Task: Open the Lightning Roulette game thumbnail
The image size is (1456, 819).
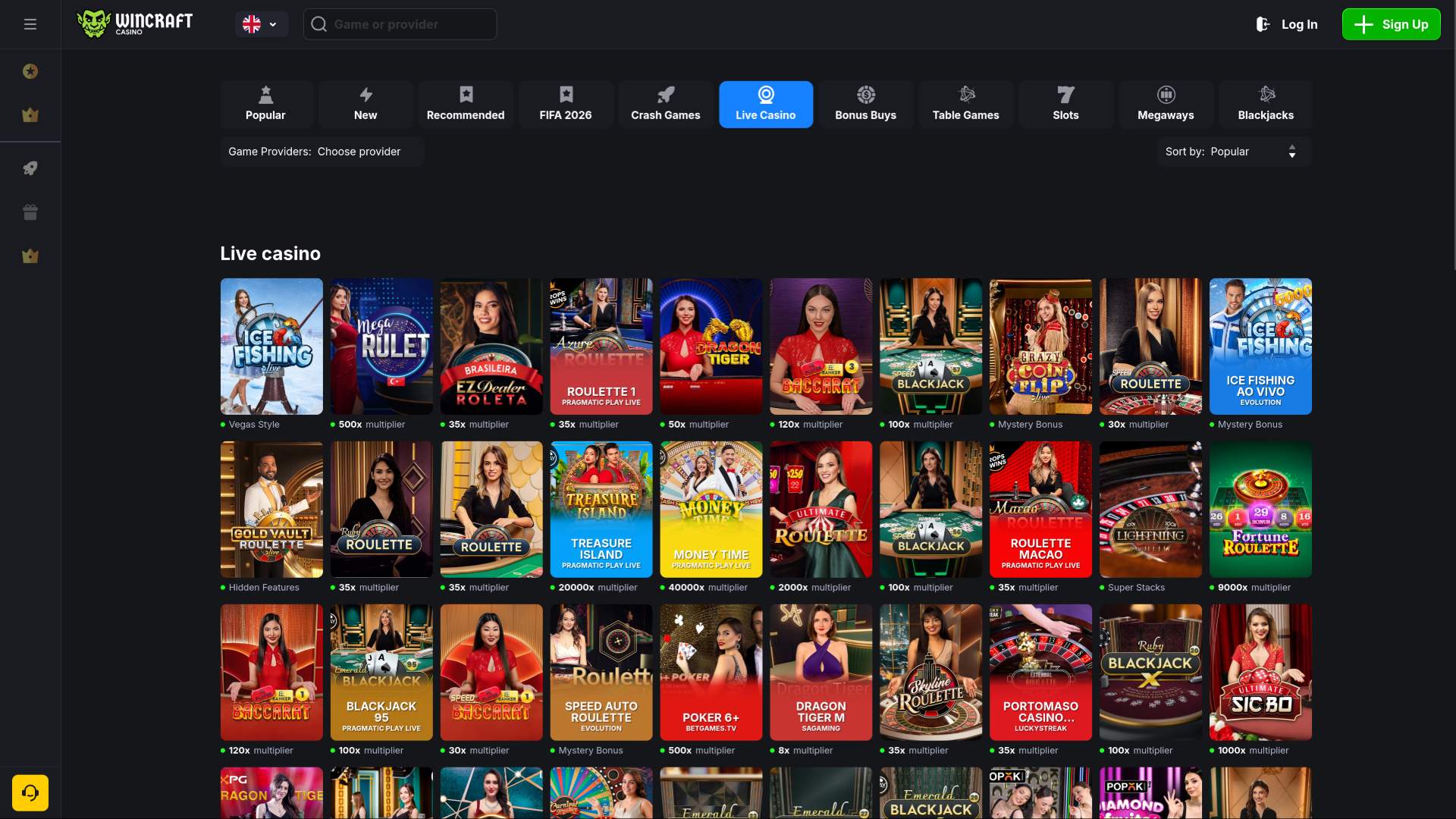Action: point(1150,510)
